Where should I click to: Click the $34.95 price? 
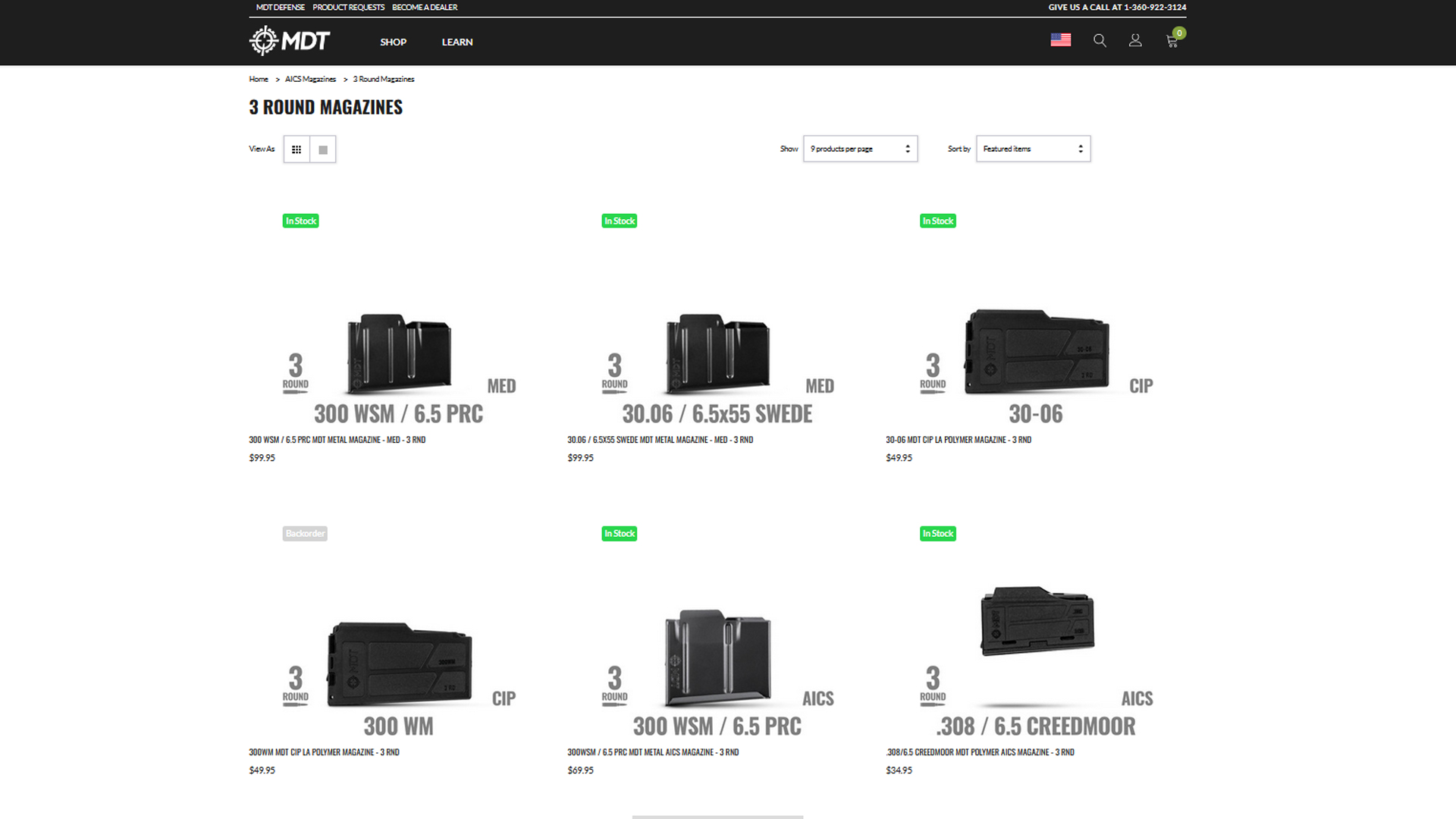point(899,770)
